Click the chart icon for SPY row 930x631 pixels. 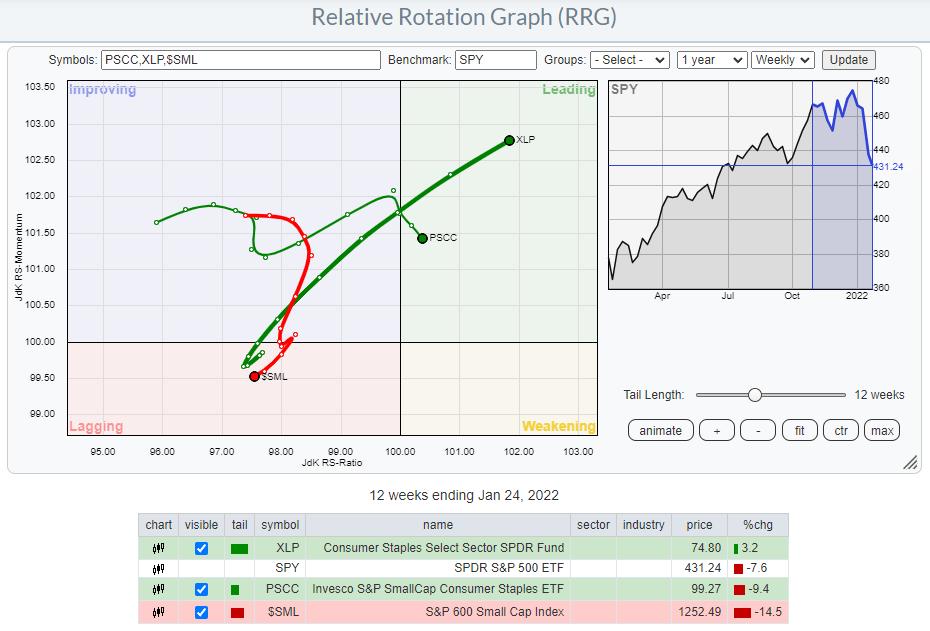coord(158,569)
